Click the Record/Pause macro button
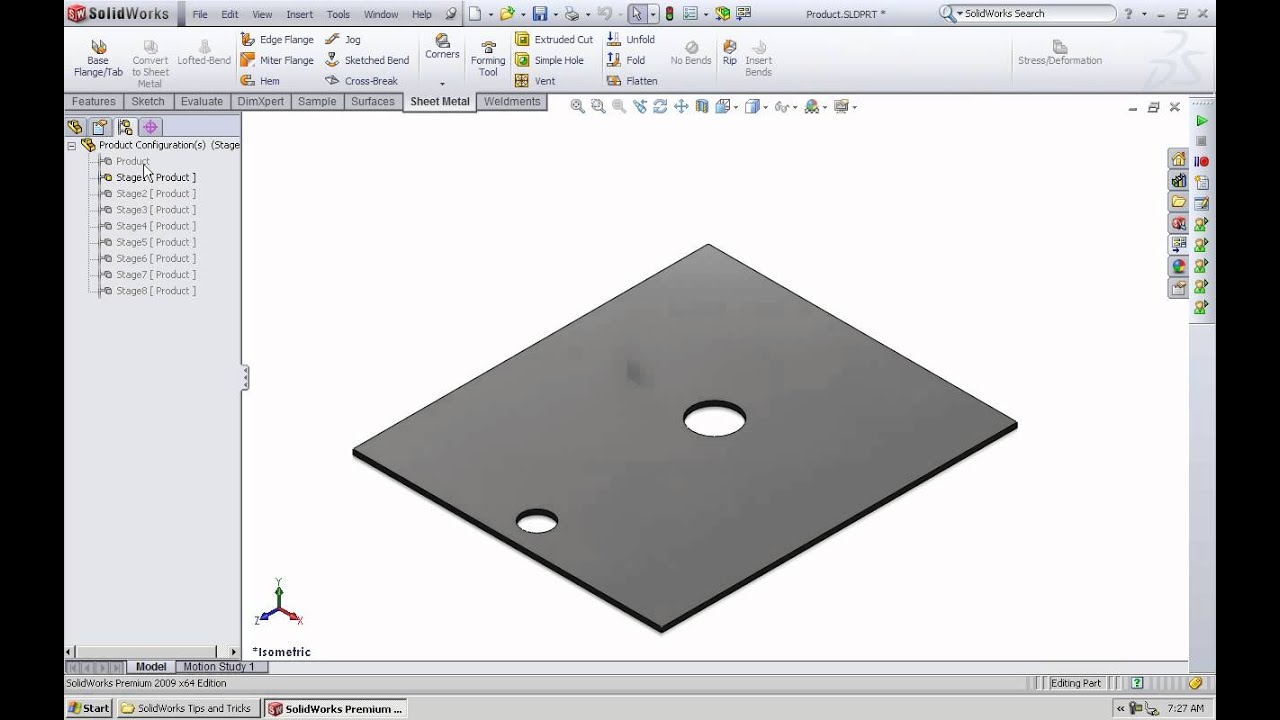Image resolution: width=1280 pixels, height=720 pixels. pyautogui.click(x=1202, y=161)
